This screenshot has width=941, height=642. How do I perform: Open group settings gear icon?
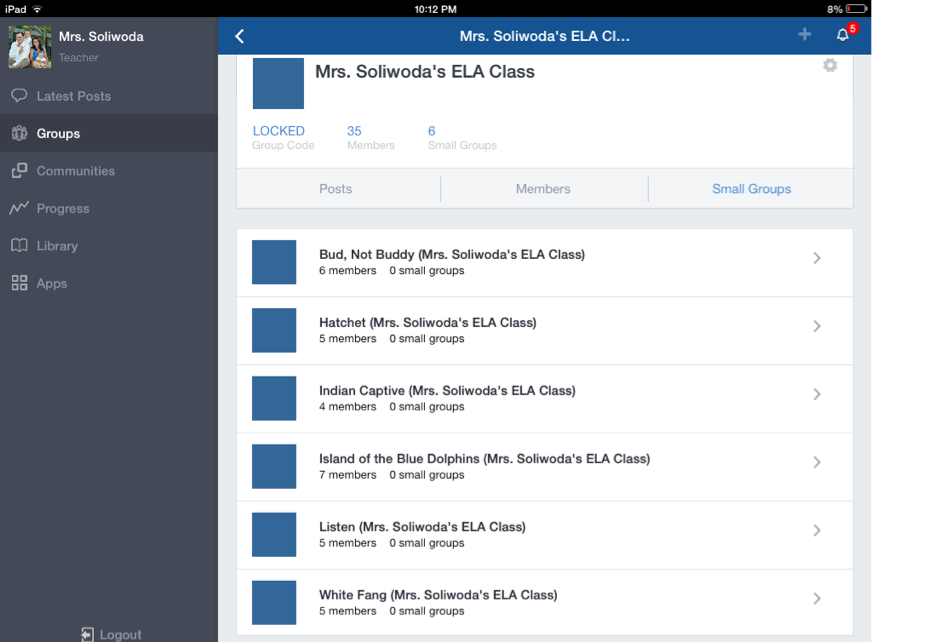click(x=829, y=66)
